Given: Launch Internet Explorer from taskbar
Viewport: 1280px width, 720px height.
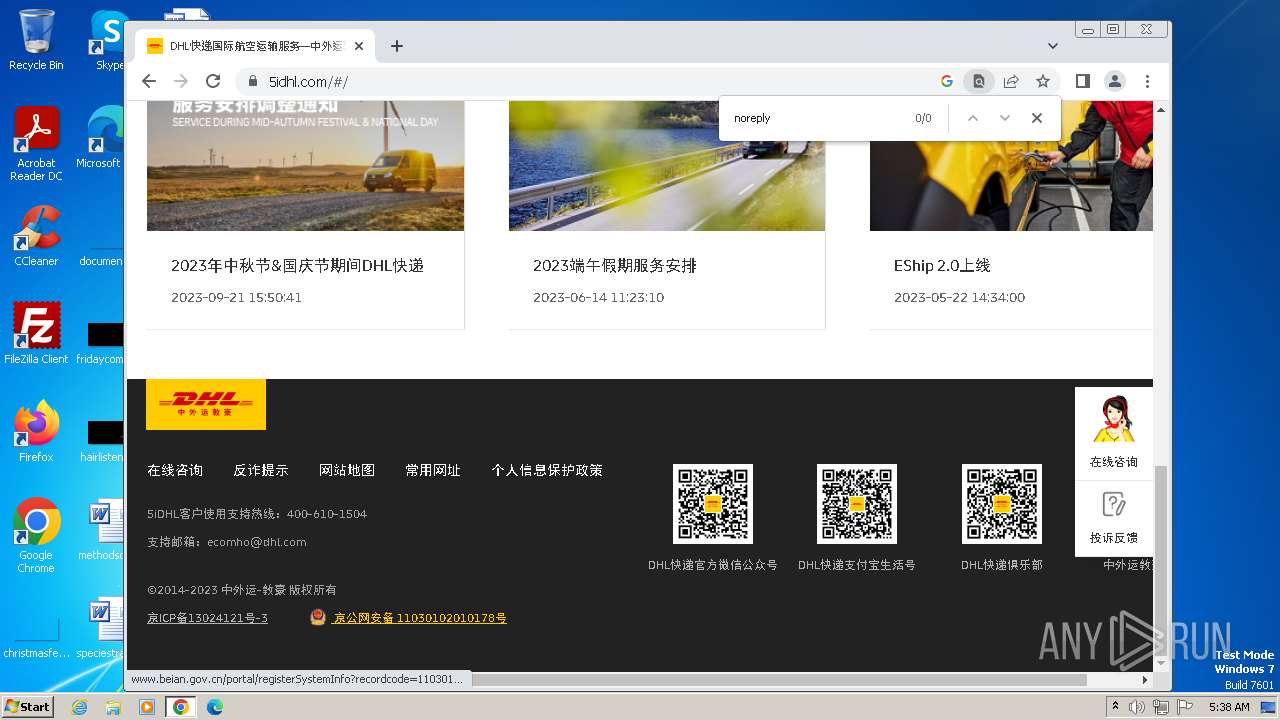Looking at the screenshot, I should click(80, 707).
